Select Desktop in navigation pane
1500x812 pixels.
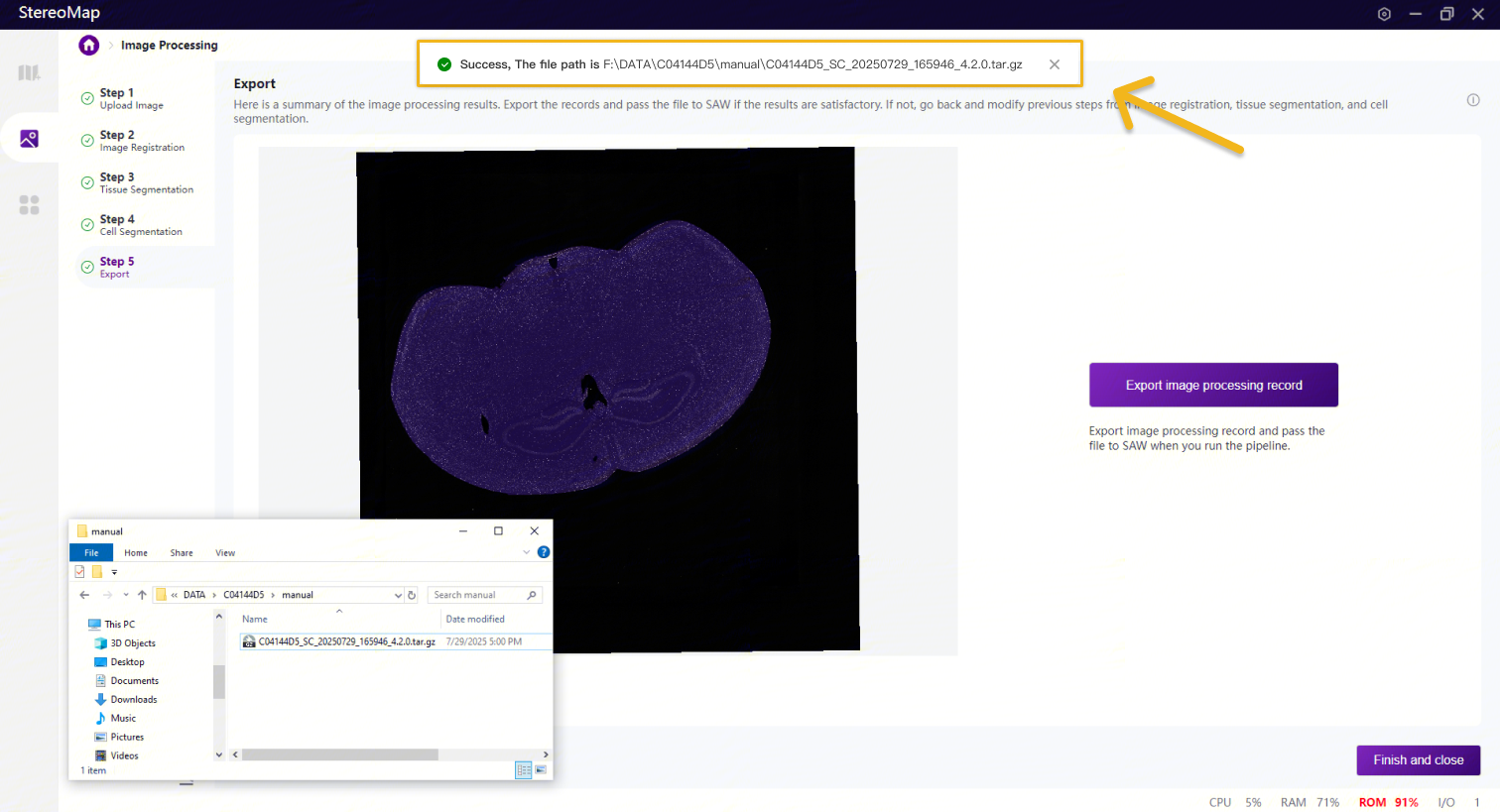(x=127, y=662)
